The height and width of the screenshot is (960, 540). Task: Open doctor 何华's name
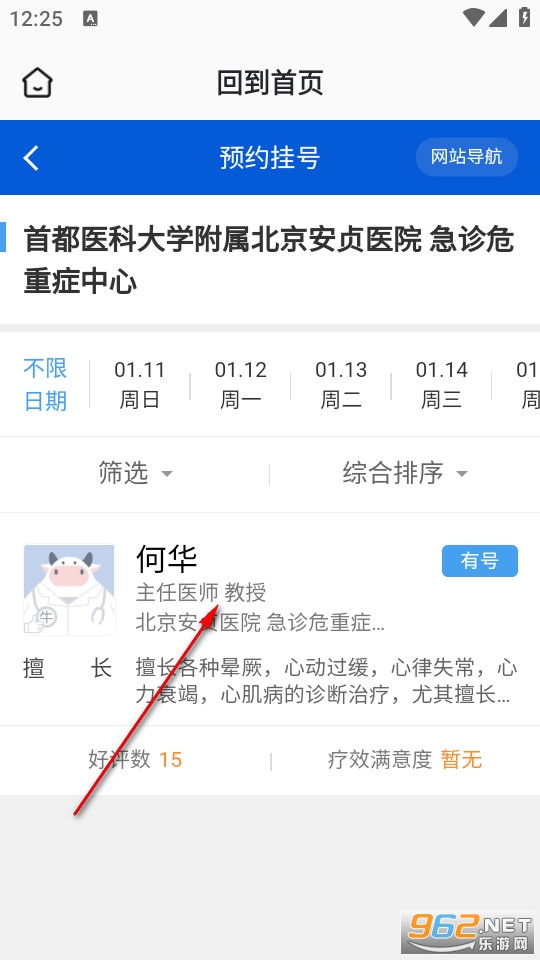(167, 558)
